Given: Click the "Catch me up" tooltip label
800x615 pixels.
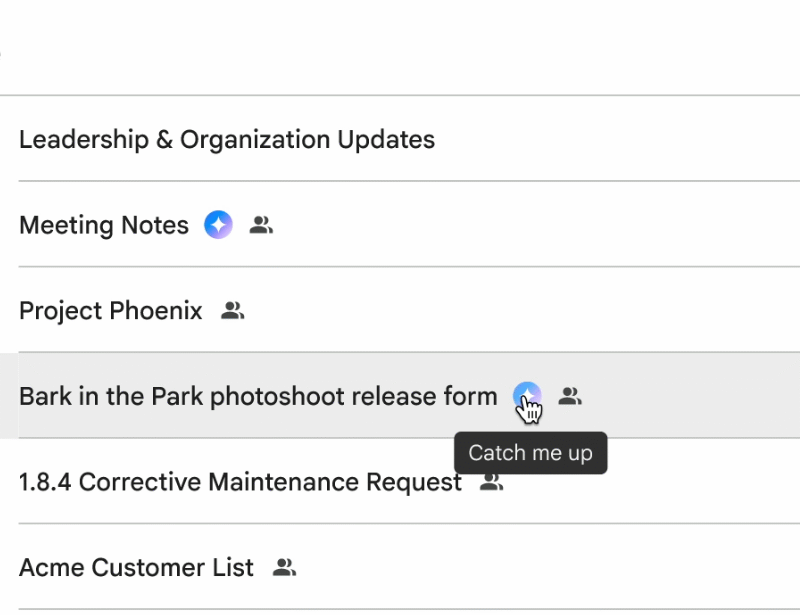Looking at the screenshot, I should [530, 453].
